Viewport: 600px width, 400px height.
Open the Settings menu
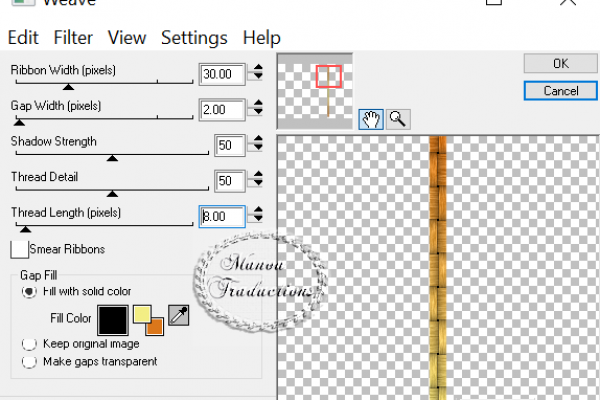[x=194, y=38]
